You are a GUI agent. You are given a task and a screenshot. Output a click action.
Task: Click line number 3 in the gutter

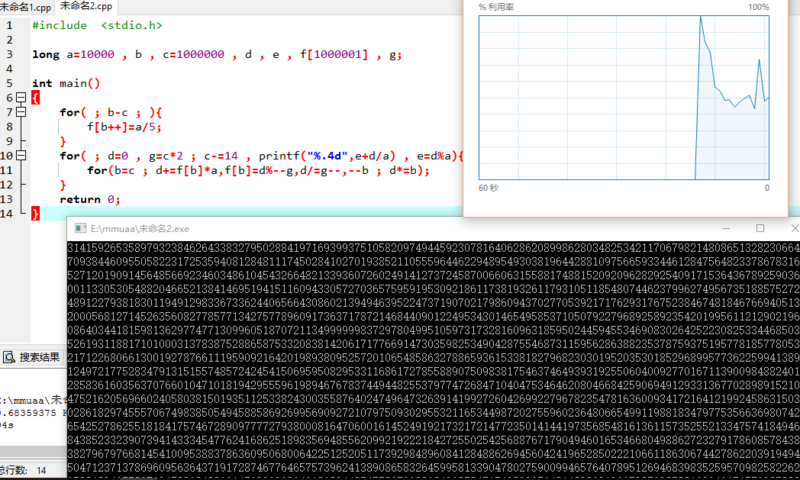[x=9, y=54]
